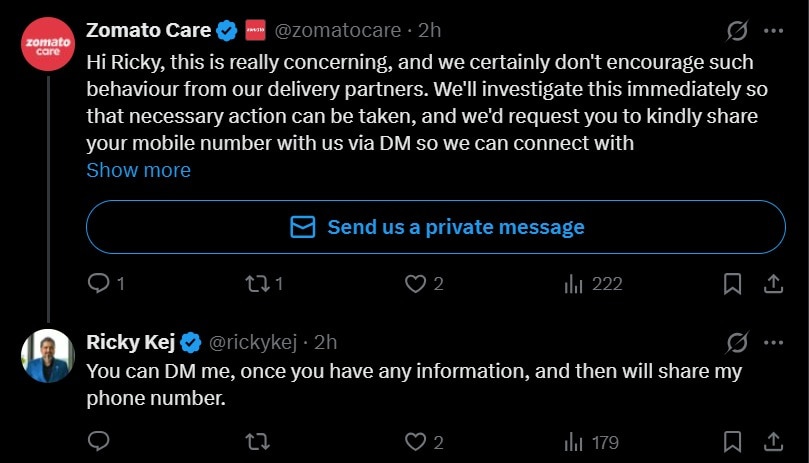Expand tweet text with Show more
The width and height of the screenshot is (809, 463).
click(138, 170)
